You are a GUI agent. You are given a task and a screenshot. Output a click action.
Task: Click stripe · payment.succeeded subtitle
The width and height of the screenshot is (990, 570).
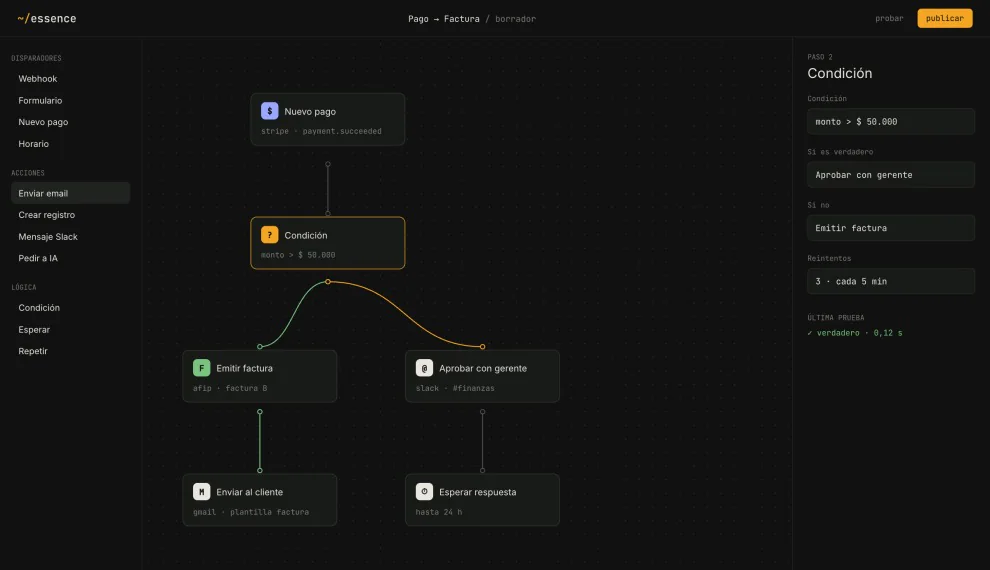[321, 131]
